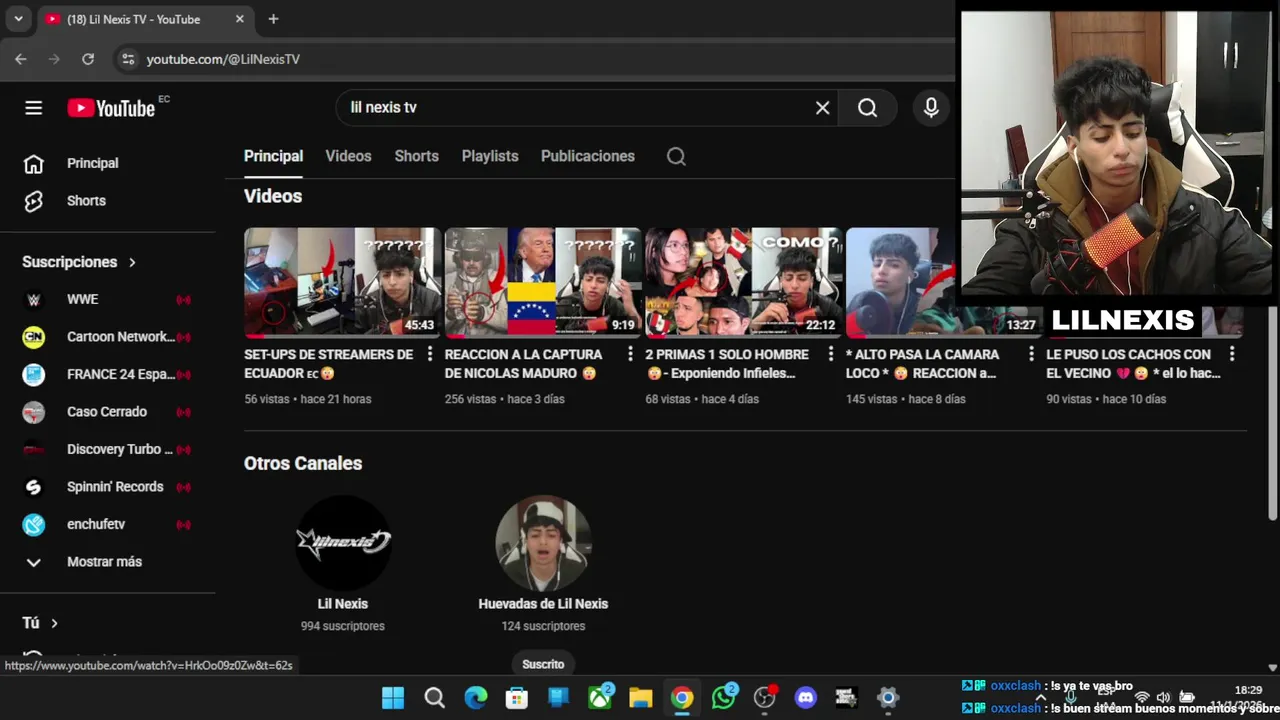Open Microsoft Edge from the taskbar
1280x720 pixels.
tap(476, 697)
